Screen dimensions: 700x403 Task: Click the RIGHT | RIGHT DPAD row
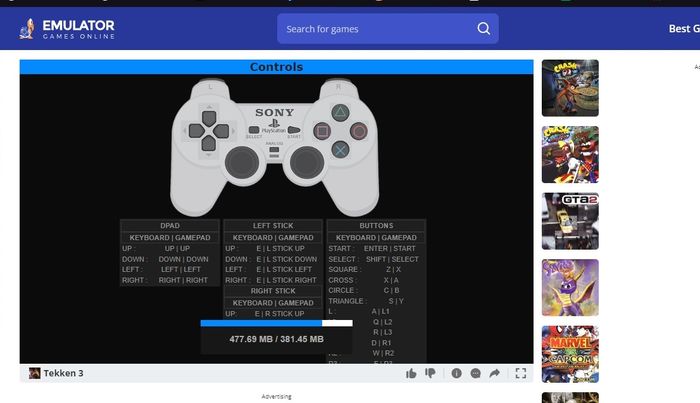(x=170, y=280)
